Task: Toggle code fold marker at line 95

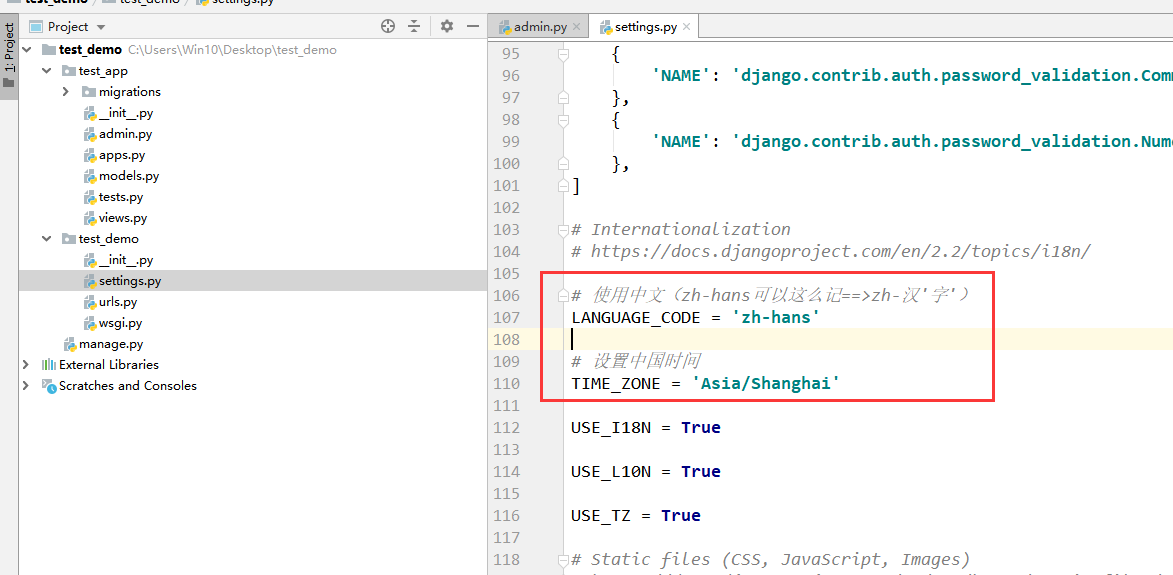Action: coord(563,54)
